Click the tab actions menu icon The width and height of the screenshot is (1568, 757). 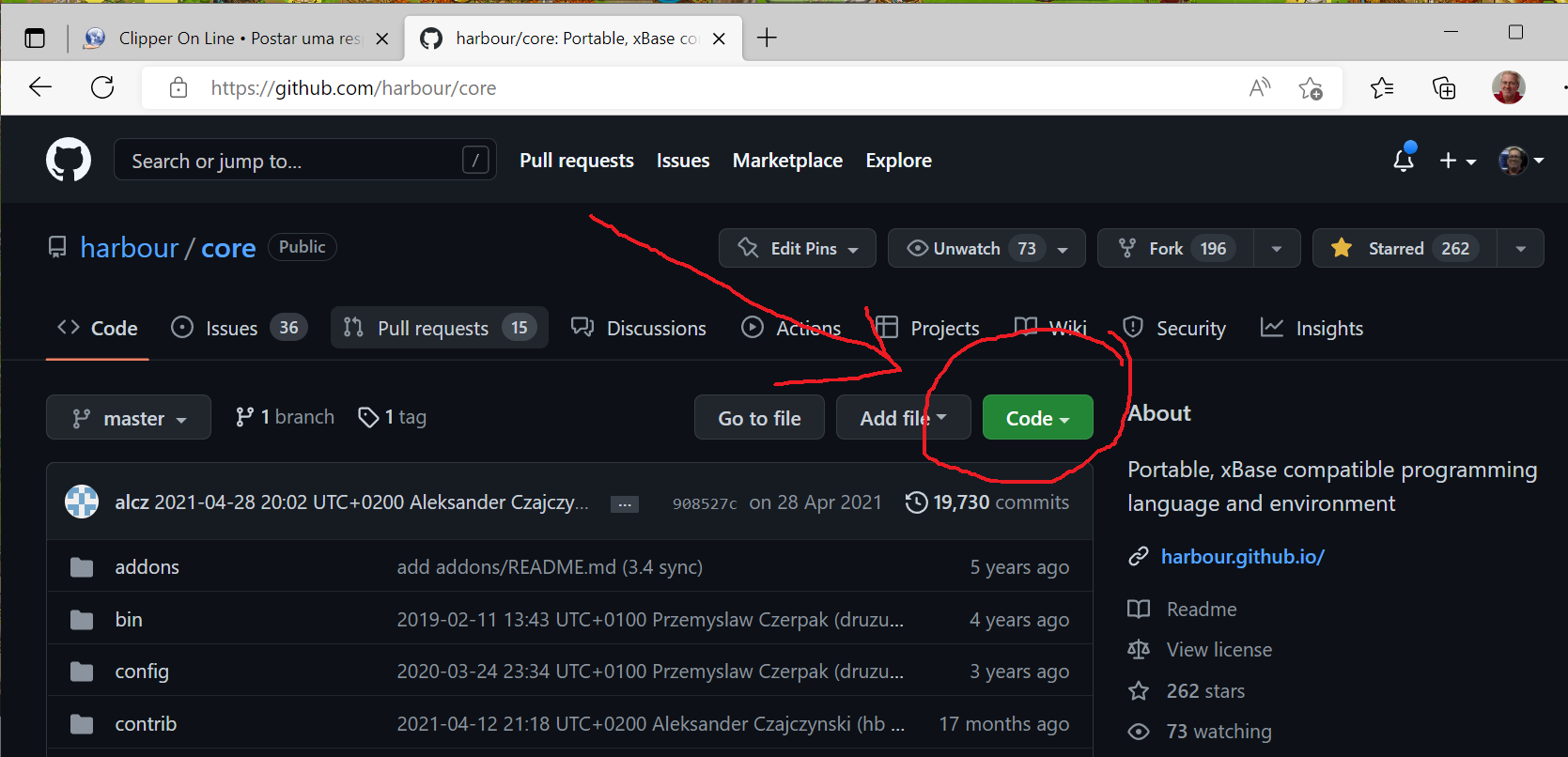35,39
